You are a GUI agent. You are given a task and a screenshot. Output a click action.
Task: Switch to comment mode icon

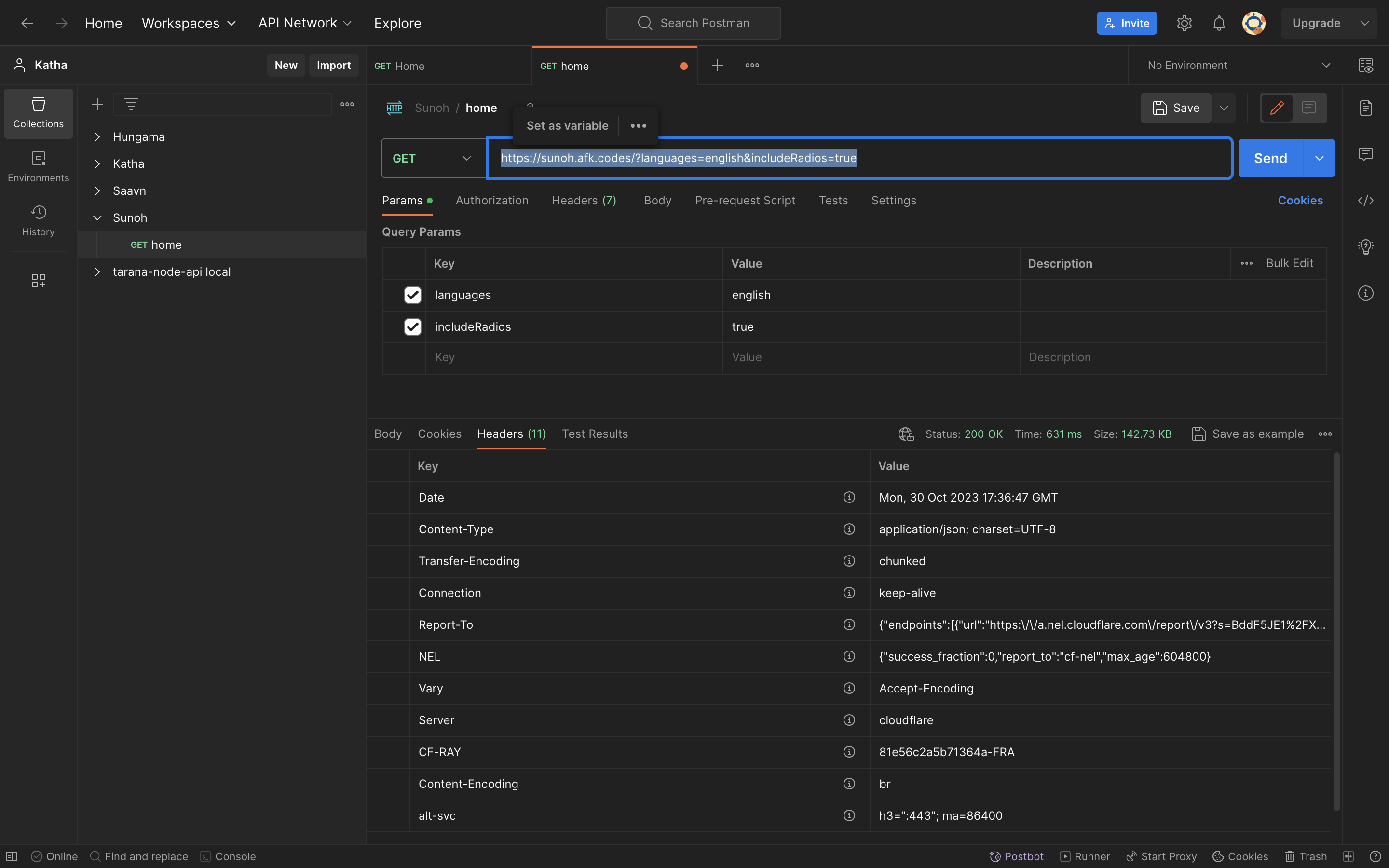[x=1308, y=108]
